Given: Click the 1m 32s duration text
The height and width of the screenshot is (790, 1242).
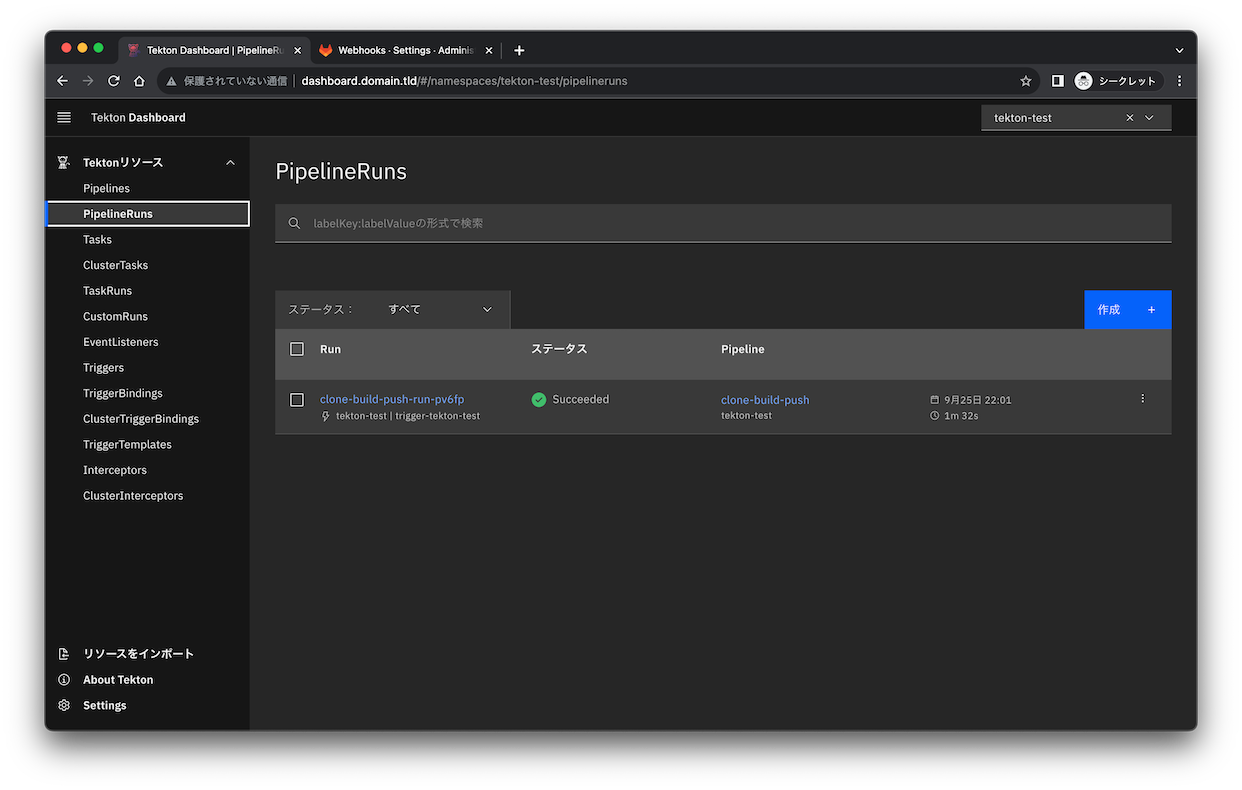Looking at the screenshot, I should click(x=961, y=415).
